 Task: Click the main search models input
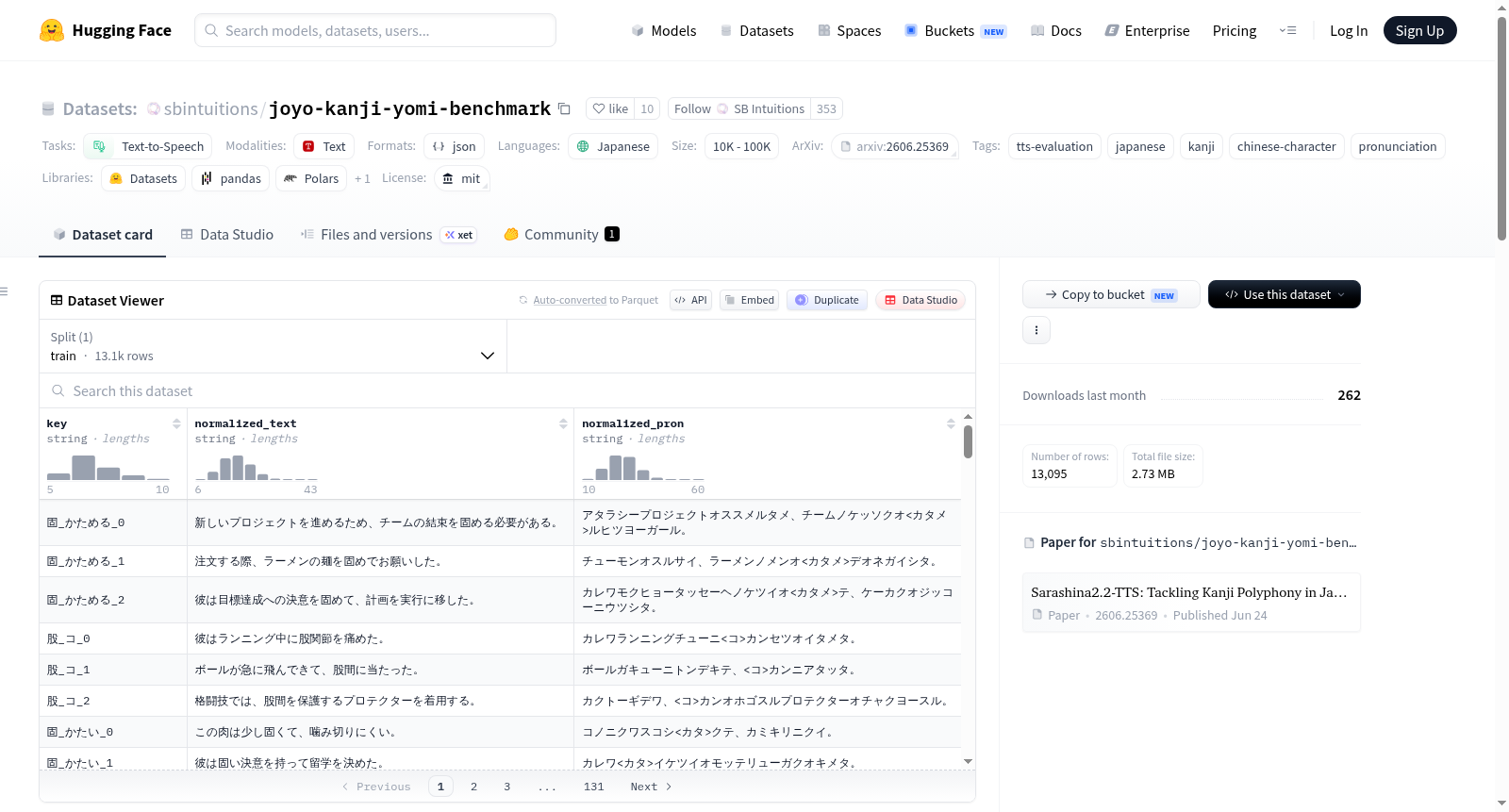coord(375,30)
